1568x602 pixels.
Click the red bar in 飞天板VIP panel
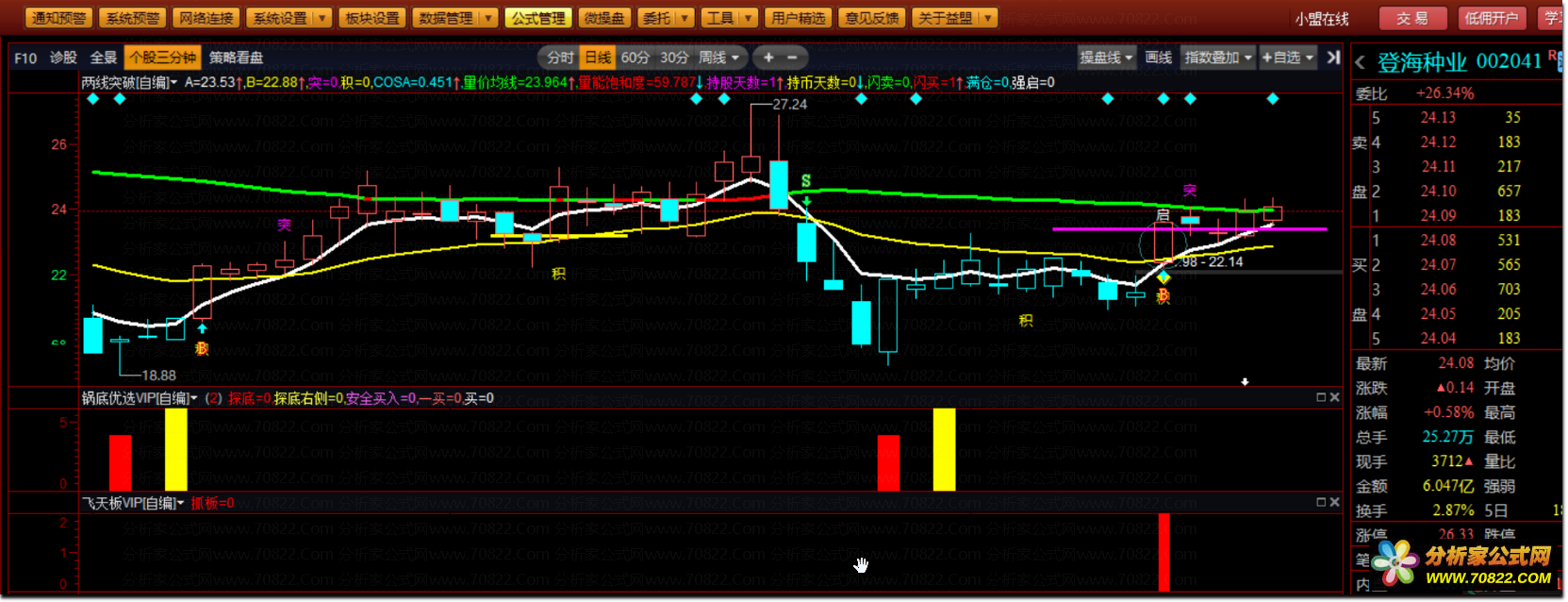(1164, 552)
